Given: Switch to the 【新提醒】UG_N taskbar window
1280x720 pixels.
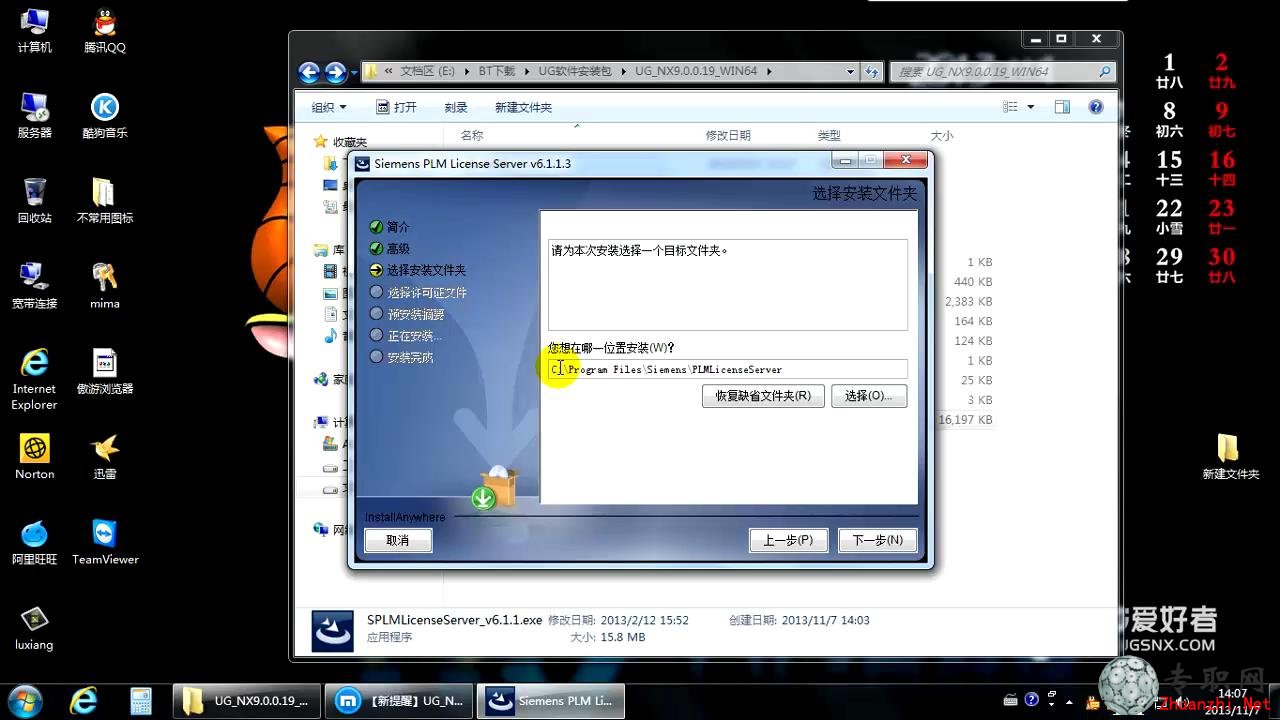Looking at the screenshot, I should pyautogui.click(x=400, y=700).
